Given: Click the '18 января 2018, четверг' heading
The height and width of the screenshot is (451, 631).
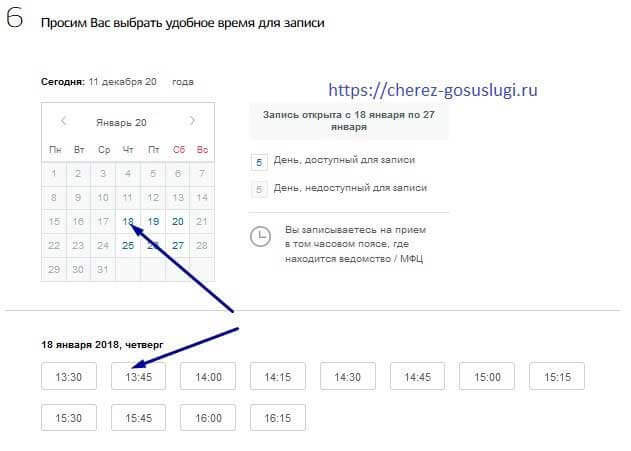Looking at the screenshot, I should coord(102,345).
